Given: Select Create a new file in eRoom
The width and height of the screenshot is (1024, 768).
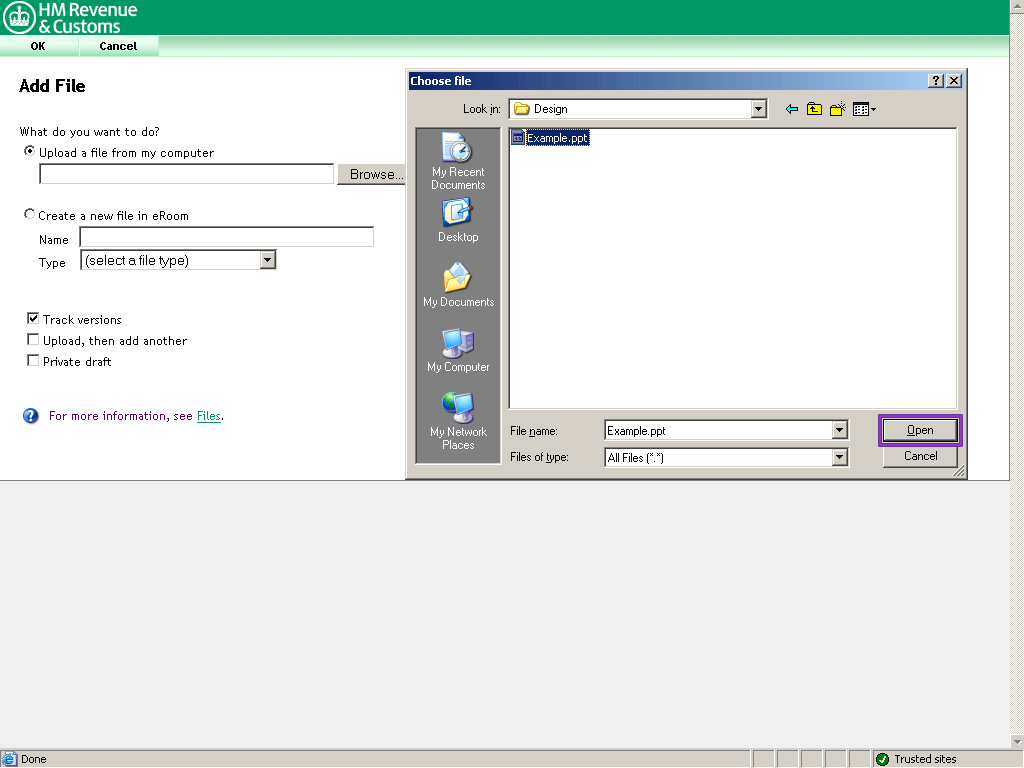Looking at the screenshot, I should click(29, 214).
